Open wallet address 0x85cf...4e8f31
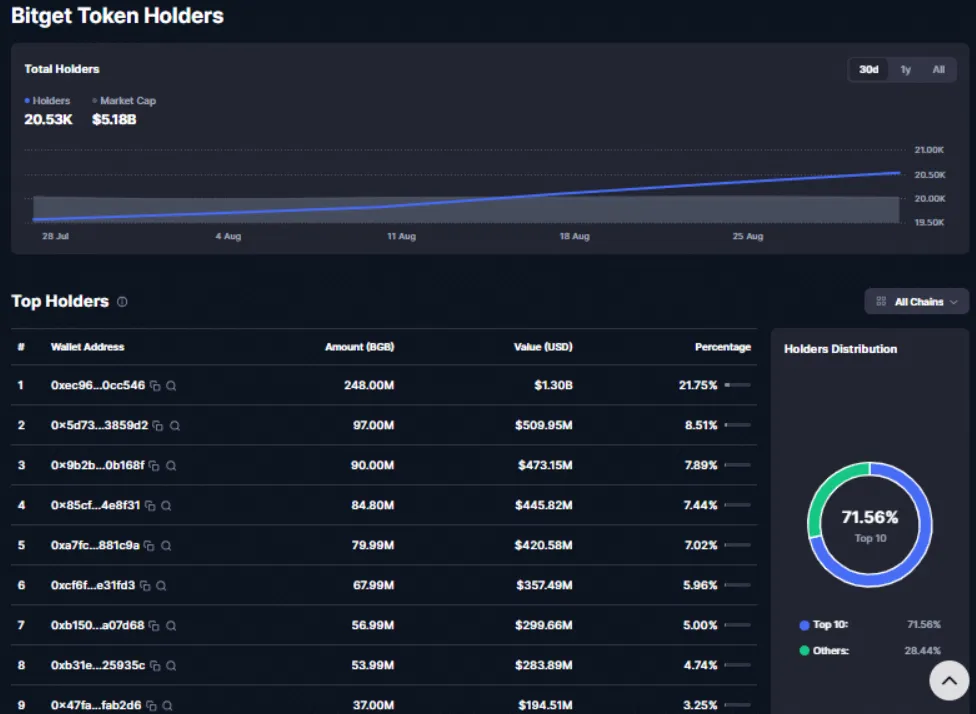This screenshot has width=976, height=714. point(95,505)
